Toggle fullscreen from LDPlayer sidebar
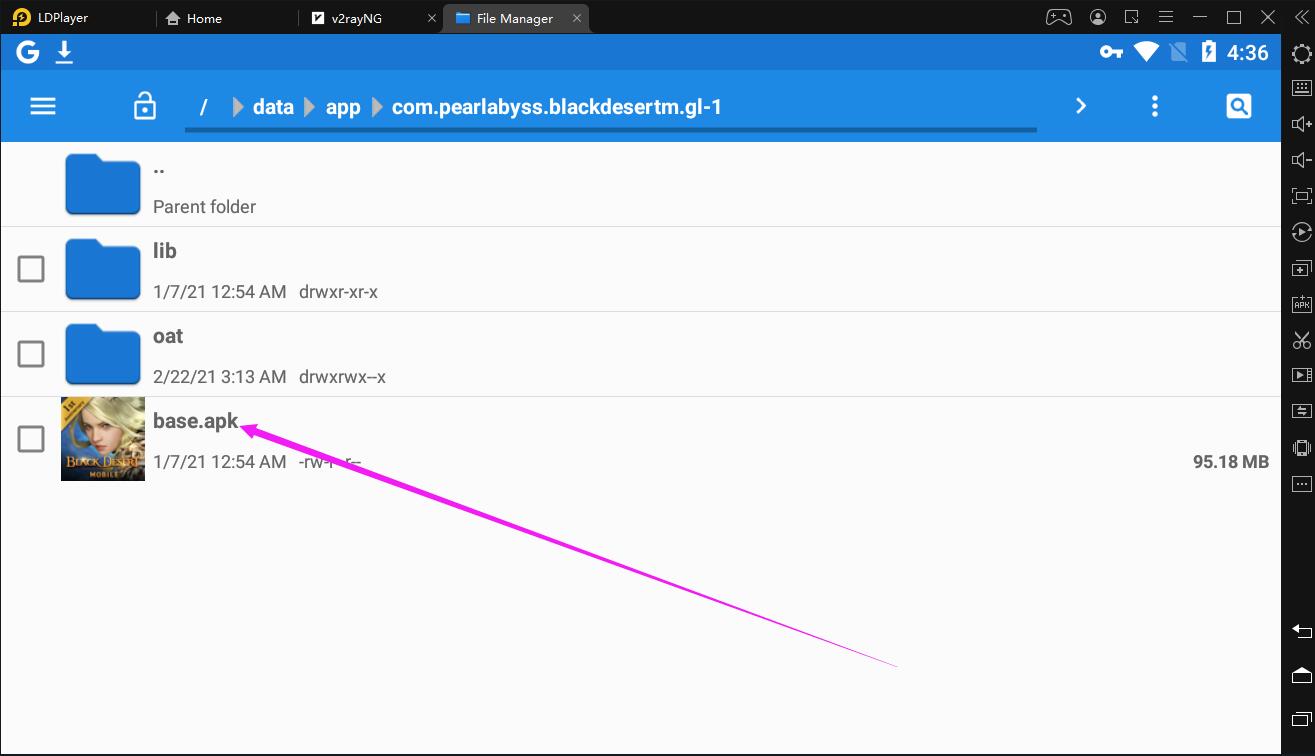 coord(1301,196)
